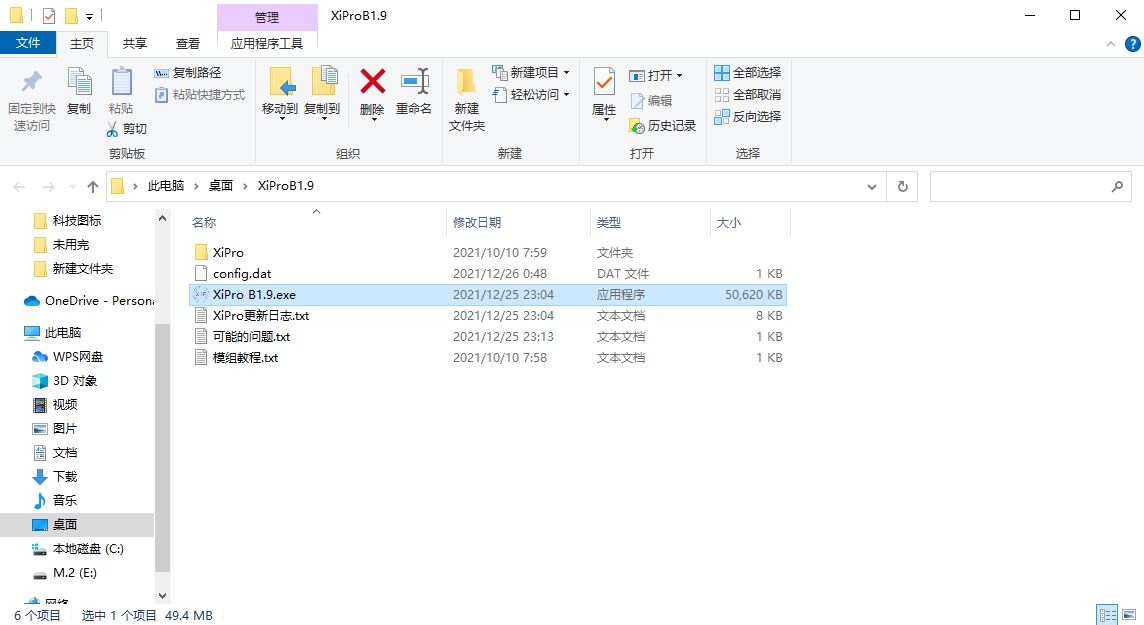Click 全部取消 (Select none)
The image size is (1144, 625).
click(x=748, y=95)
